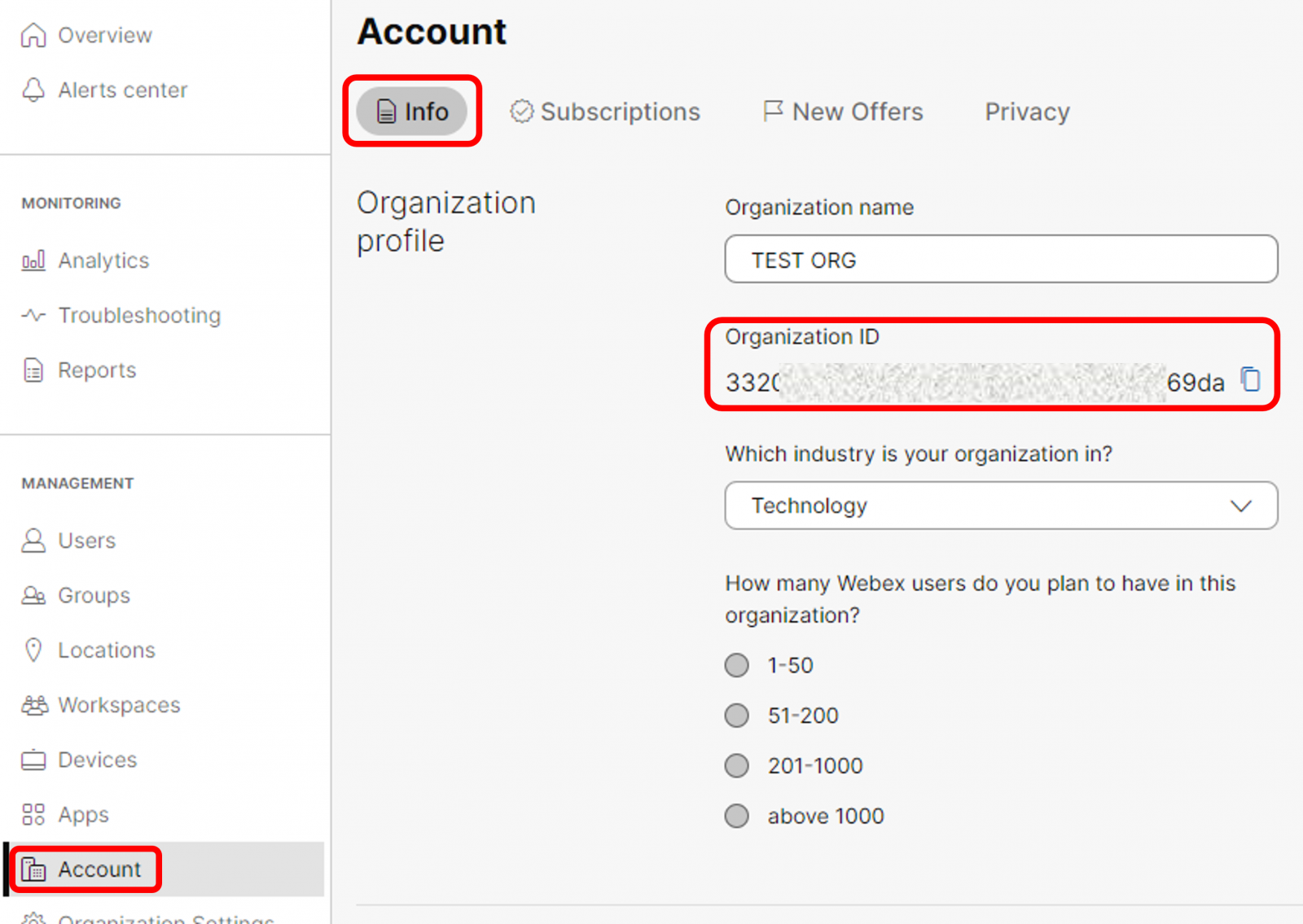
Task: Click the Reports document icon
Action: [33, 370]
